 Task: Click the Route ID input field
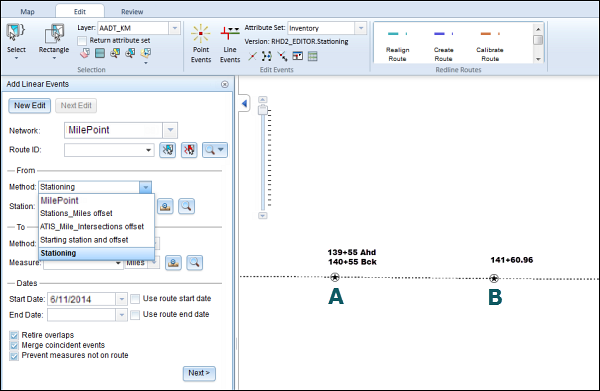click(x=104, y=150)
